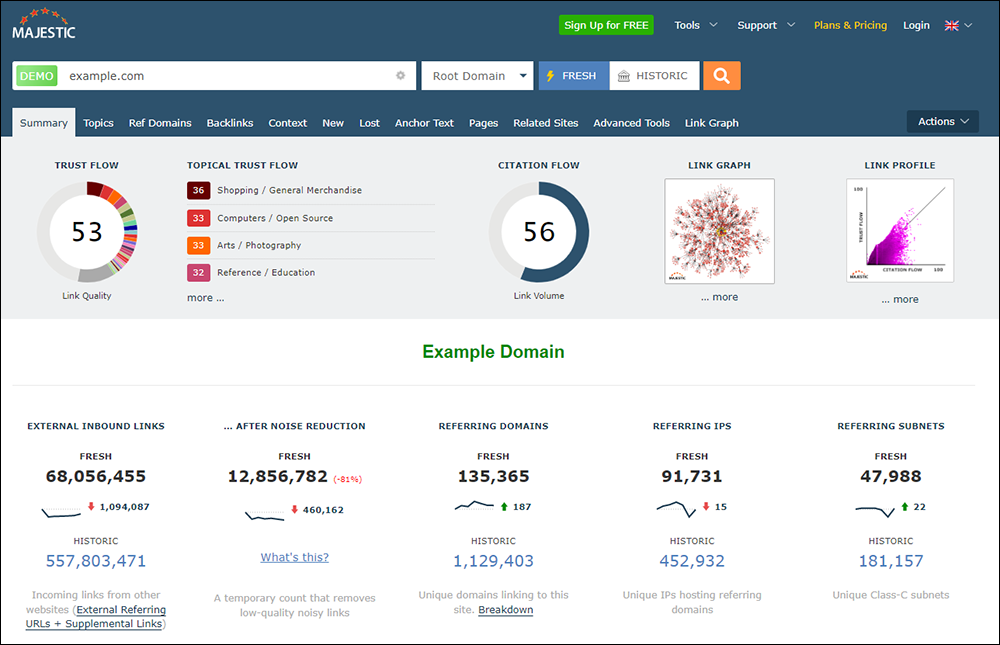This screenshot has width=1000, height=645.
Task: Click the Trust Flow donut chart
Action: coord(87,232)
